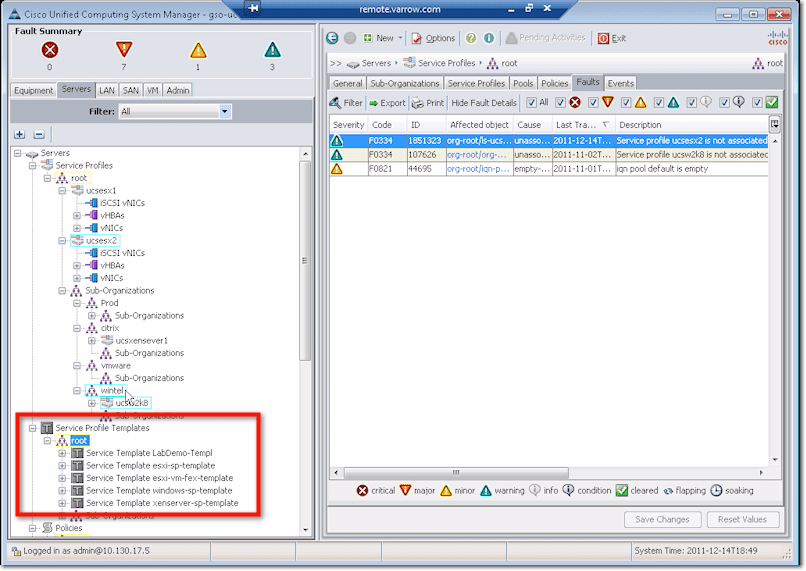
Task: Select the ucsesx1 service profile icon
Action: pyautogui.click(x=78, y=191)
